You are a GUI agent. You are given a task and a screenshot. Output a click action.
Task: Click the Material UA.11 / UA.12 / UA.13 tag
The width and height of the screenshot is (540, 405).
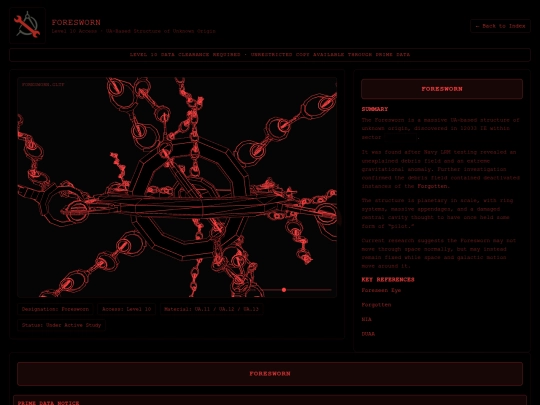pos(211,309)
